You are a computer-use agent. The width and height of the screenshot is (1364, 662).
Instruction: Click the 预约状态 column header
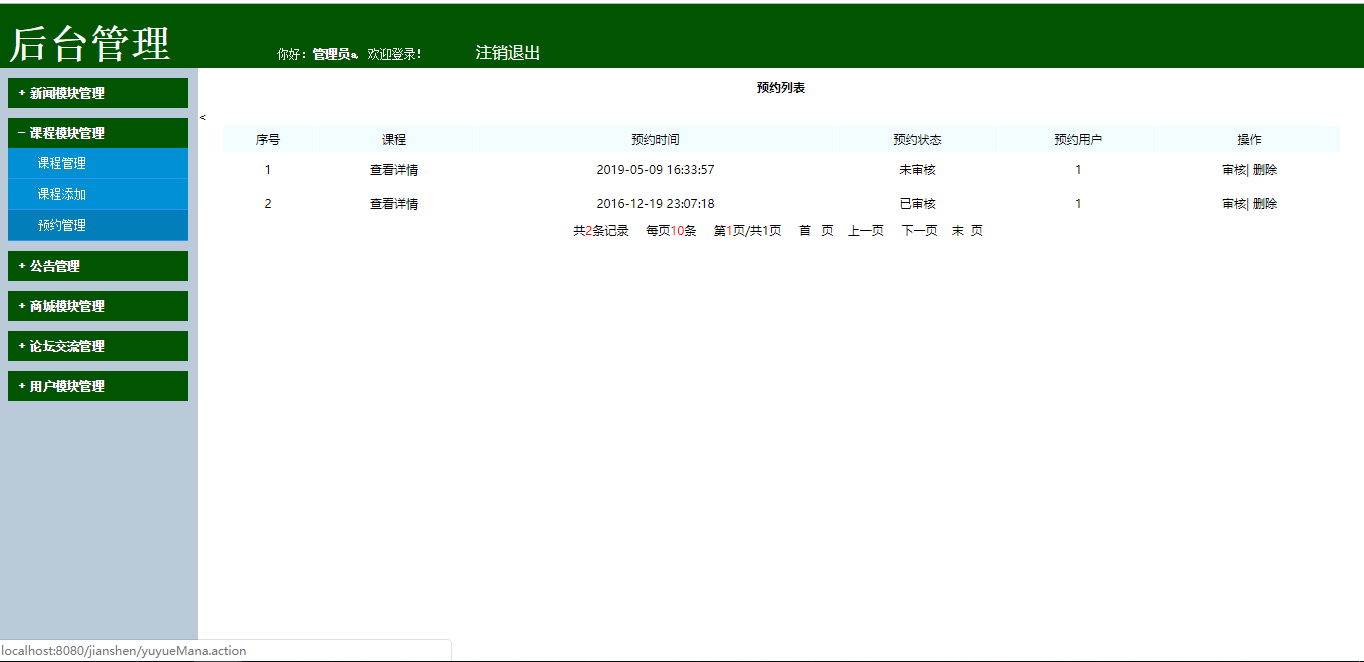917,140
